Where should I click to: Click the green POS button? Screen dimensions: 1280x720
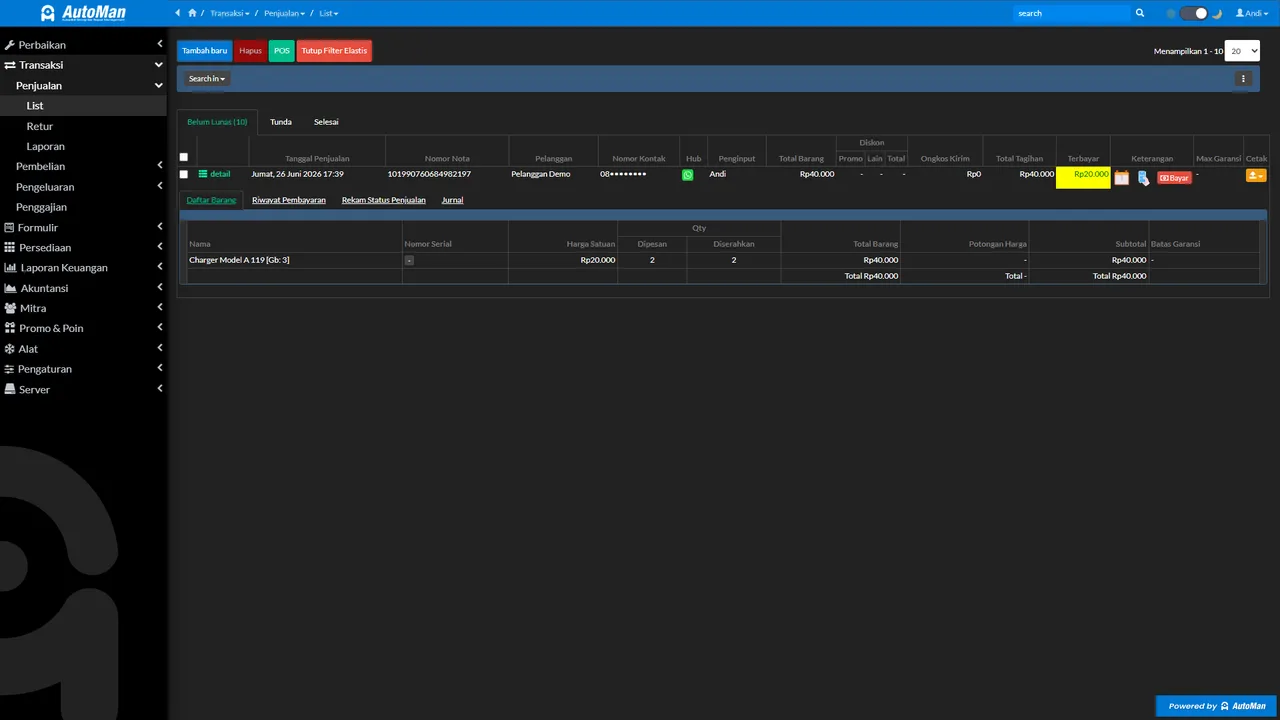tap(282, 51)
